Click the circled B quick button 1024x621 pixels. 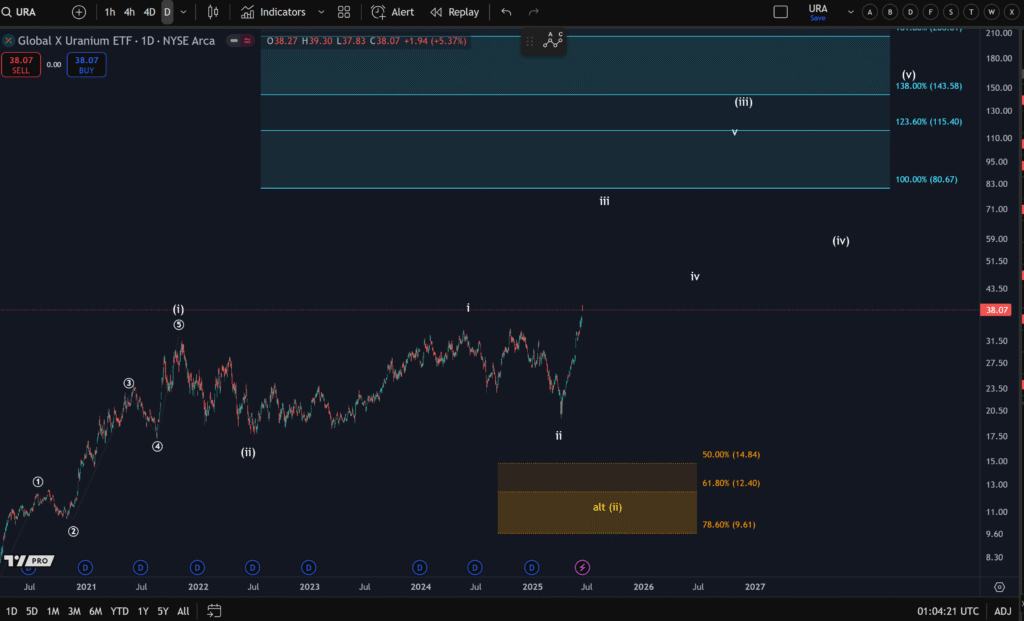(889, 12)
